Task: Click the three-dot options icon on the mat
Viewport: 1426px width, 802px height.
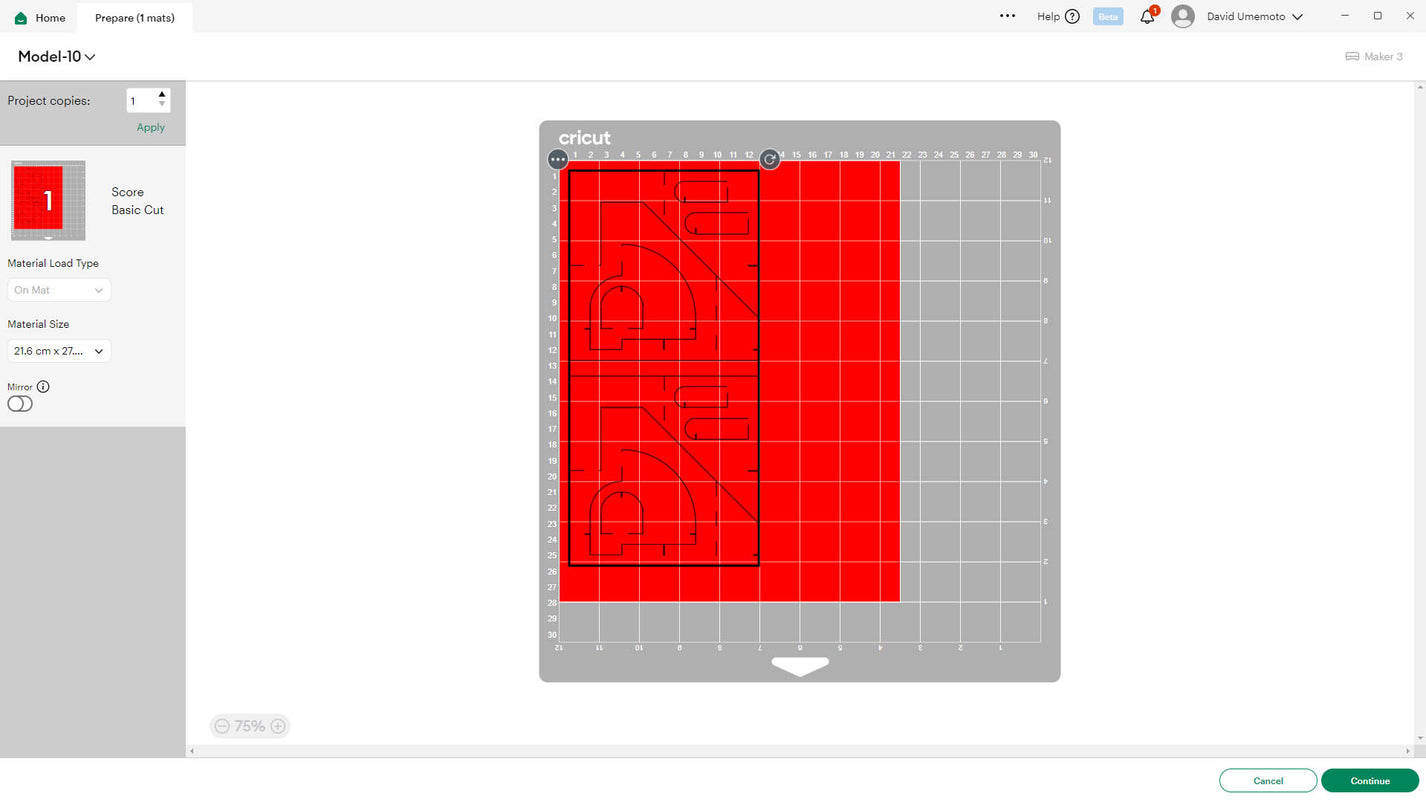Action: coord(558,160)
